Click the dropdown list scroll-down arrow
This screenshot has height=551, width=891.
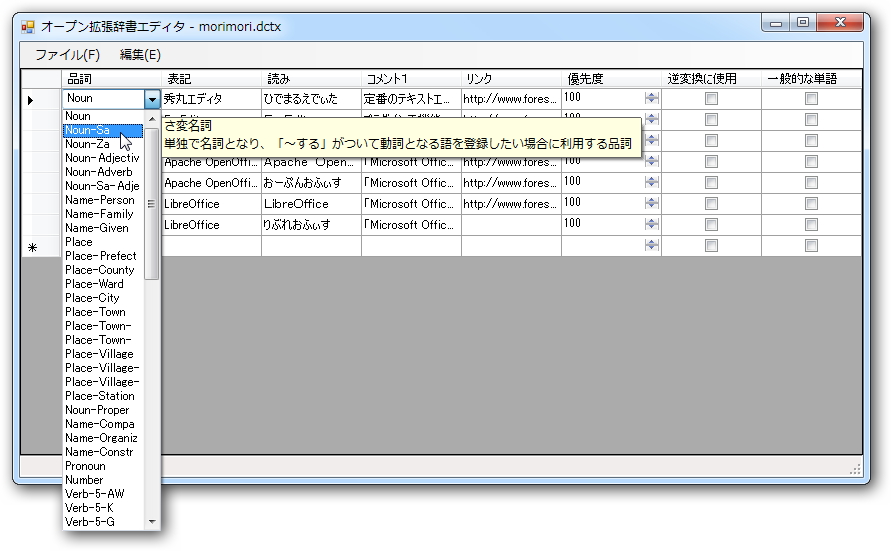click(x=152, y=521)
